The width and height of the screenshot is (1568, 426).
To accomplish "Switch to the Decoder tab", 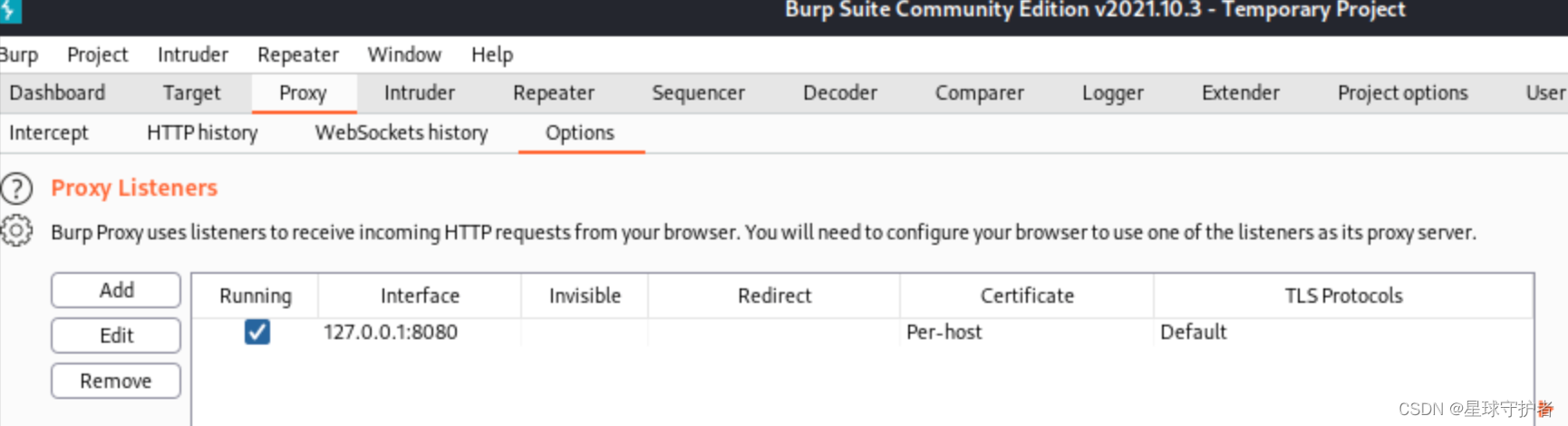I will click(839, 93).
